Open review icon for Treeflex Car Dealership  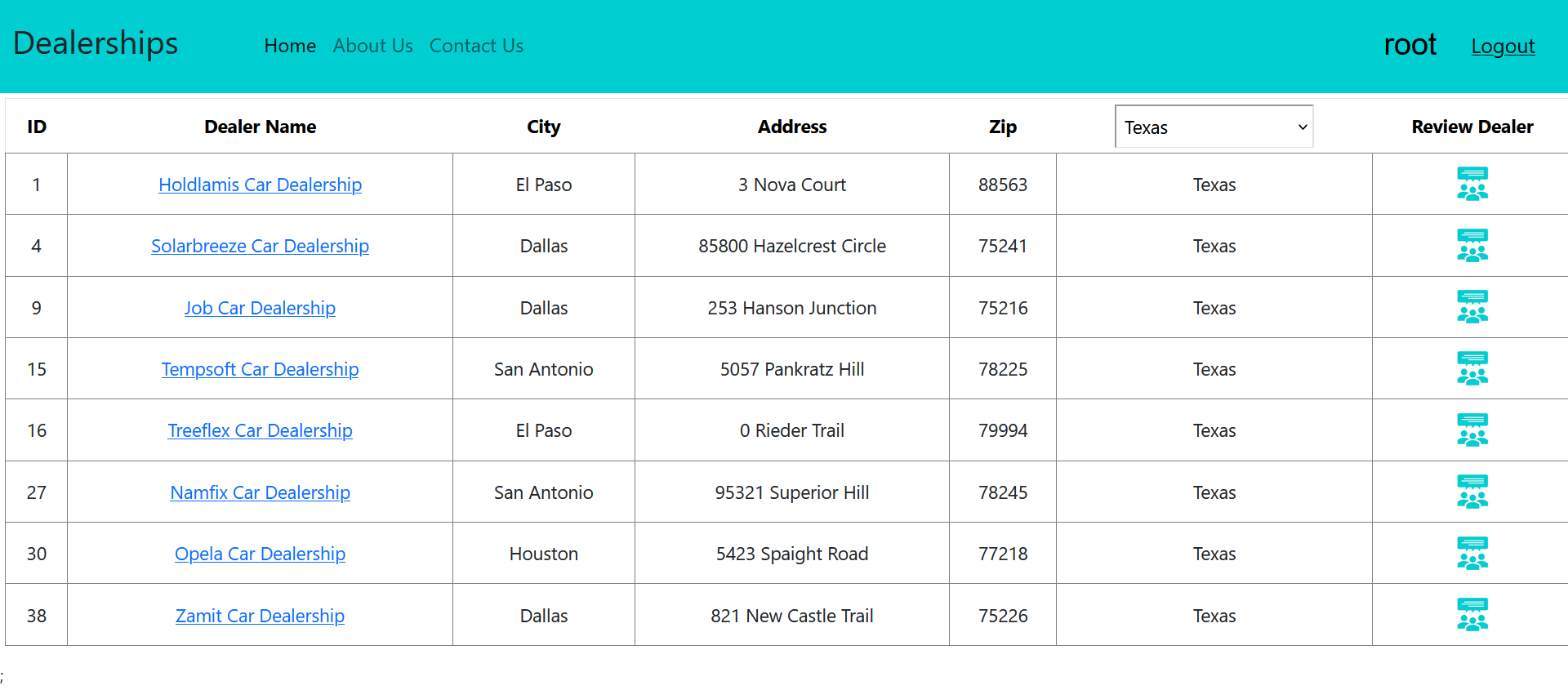(x=1472, y=430)
